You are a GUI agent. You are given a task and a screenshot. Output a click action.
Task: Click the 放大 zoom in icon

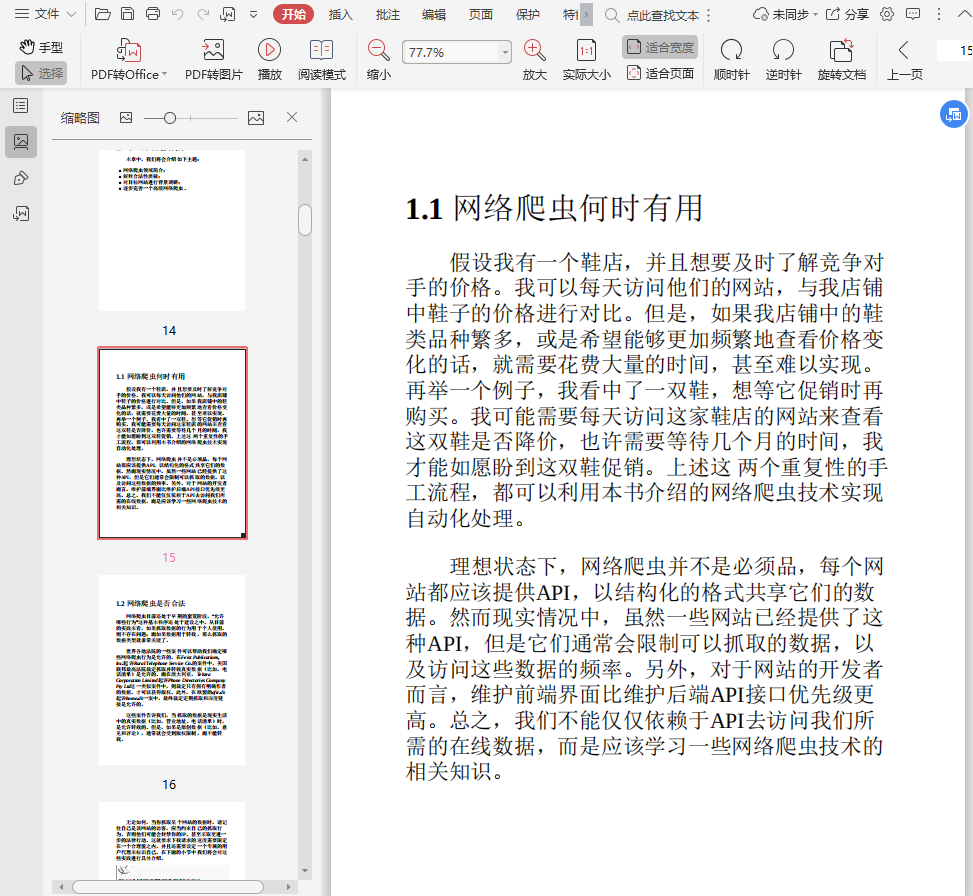click(x=535, y=50)
